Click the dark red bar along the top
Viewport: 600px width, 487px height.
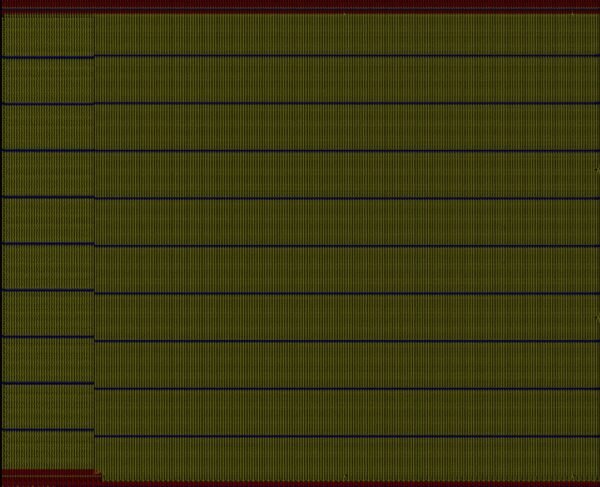[x=300, y=5]
